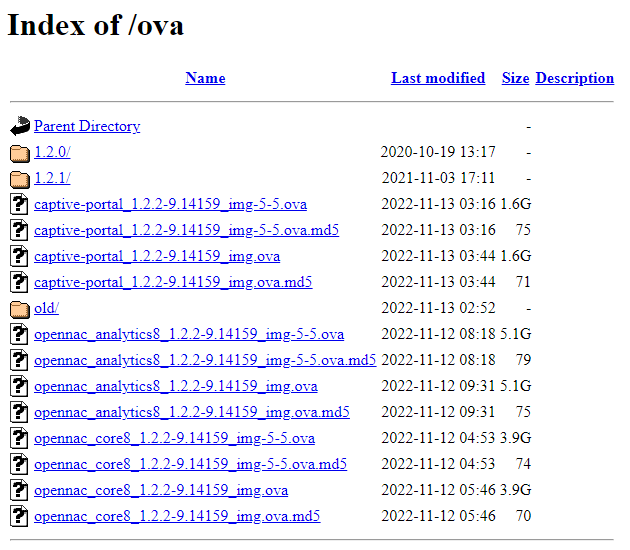Viewport: 630px width, 550px height.
Task: Click the size value 79
Action: click(x=523, y=360)
